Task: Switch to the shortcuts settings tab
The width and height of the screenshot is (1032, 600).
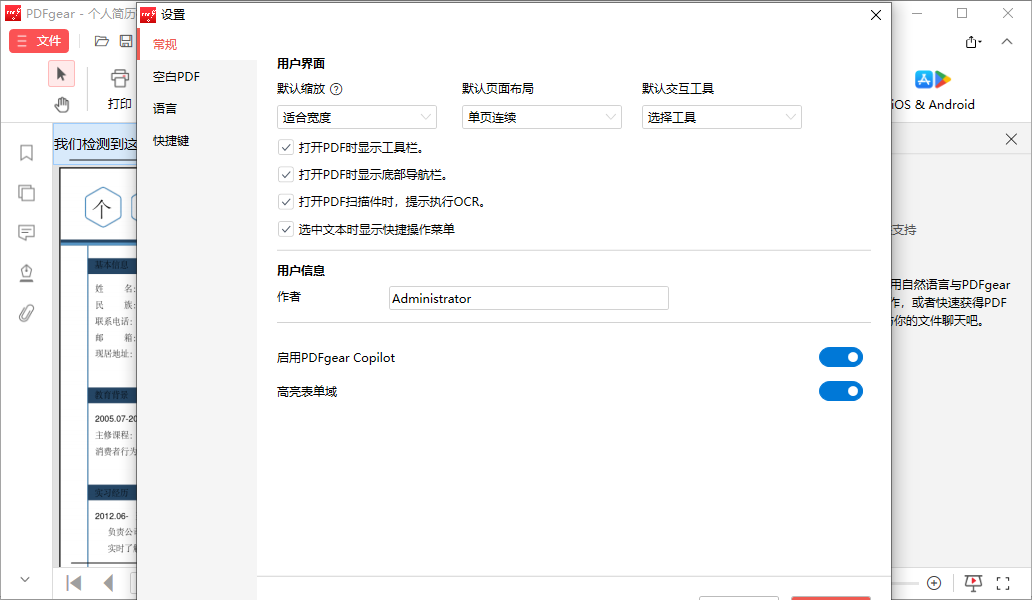Action: 174,140
